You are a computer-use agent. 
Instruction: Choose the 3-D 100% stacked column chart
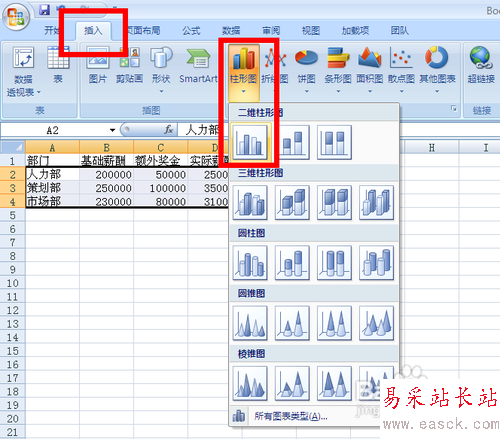pyautogui.click(x=334, y=203)
